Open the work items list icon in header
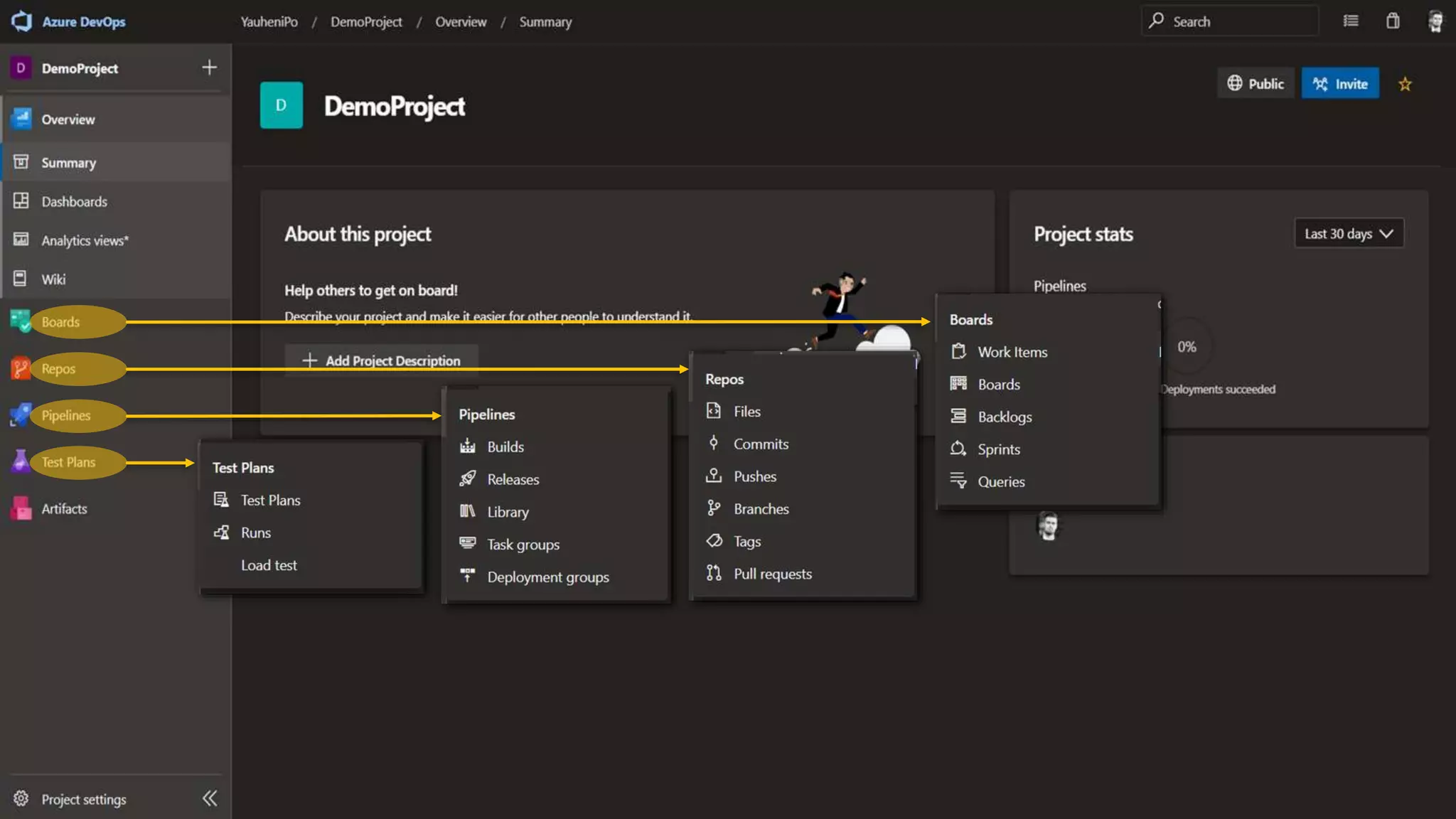The width and height of the screenshot is (1456, 819). [1351, 21]
